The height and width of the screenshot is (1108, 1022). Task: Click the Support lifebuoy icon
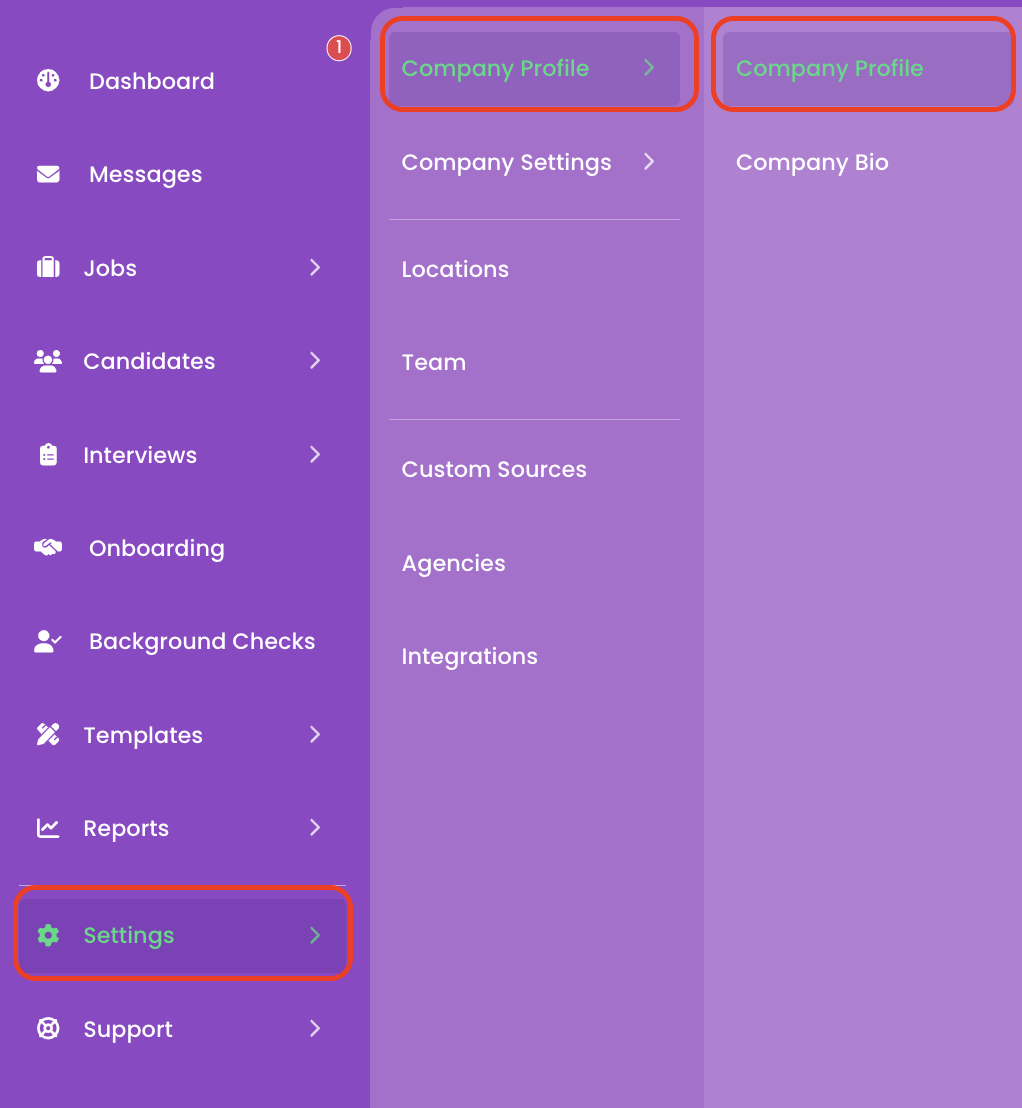coord(48,1028)
